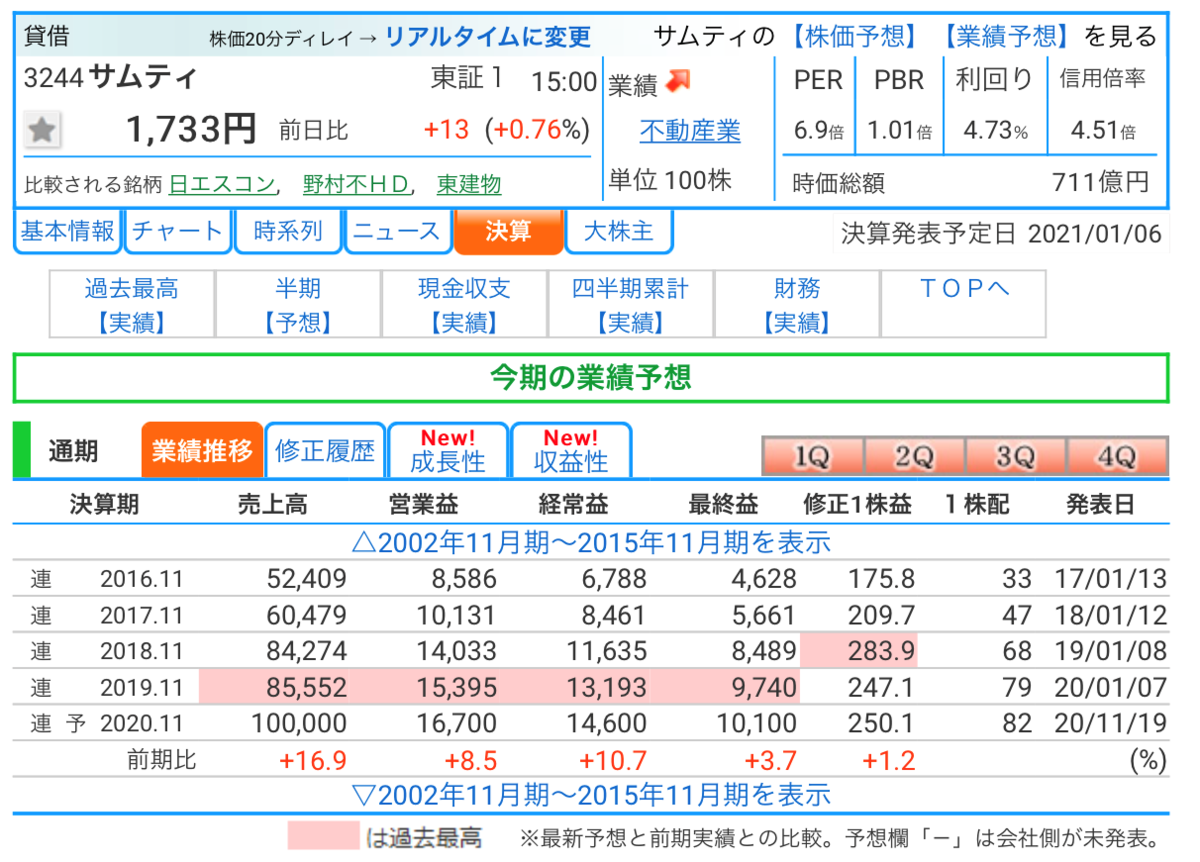Select the 2Q quarter button
This screenshot has width=1200, height=862.
pyautogui.click(x=914, y=456)
